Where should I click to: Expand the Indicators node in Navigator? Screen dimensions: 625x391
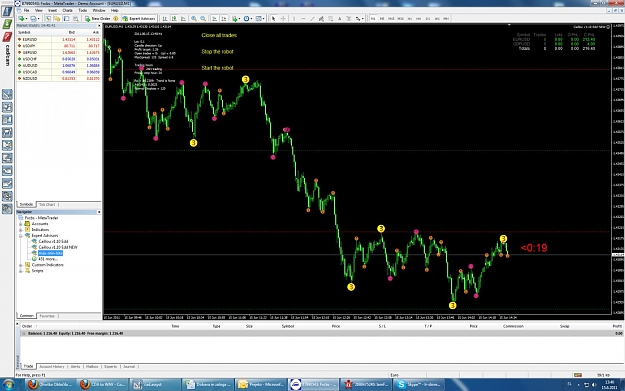(21, 230)
